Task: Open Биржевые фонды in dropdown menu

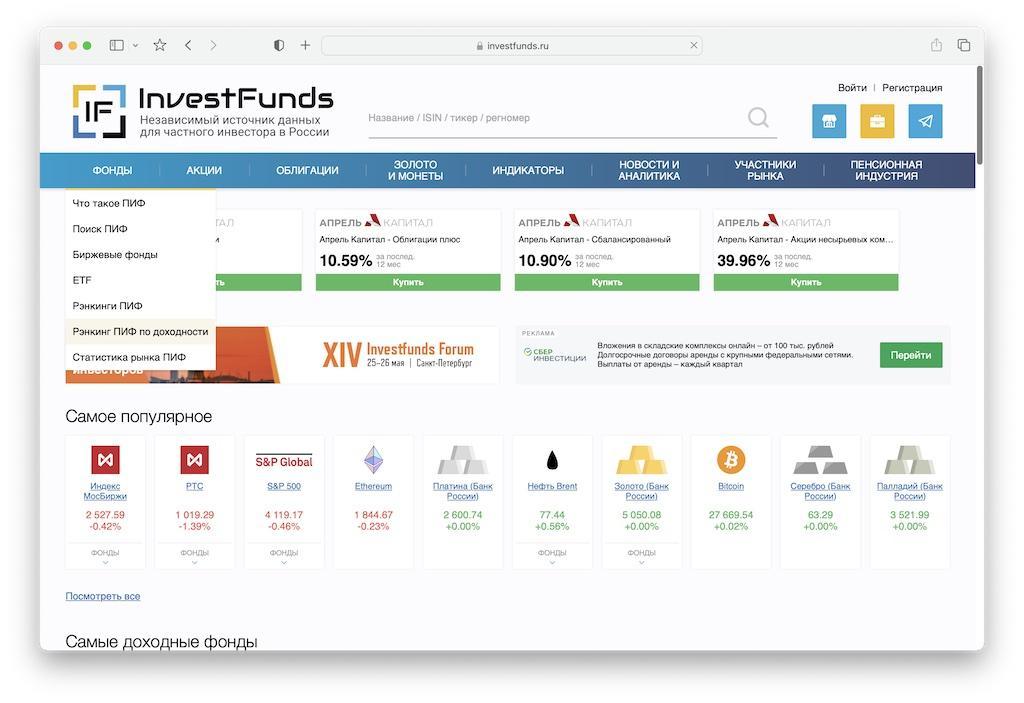Action: click(x=115, y=255)
